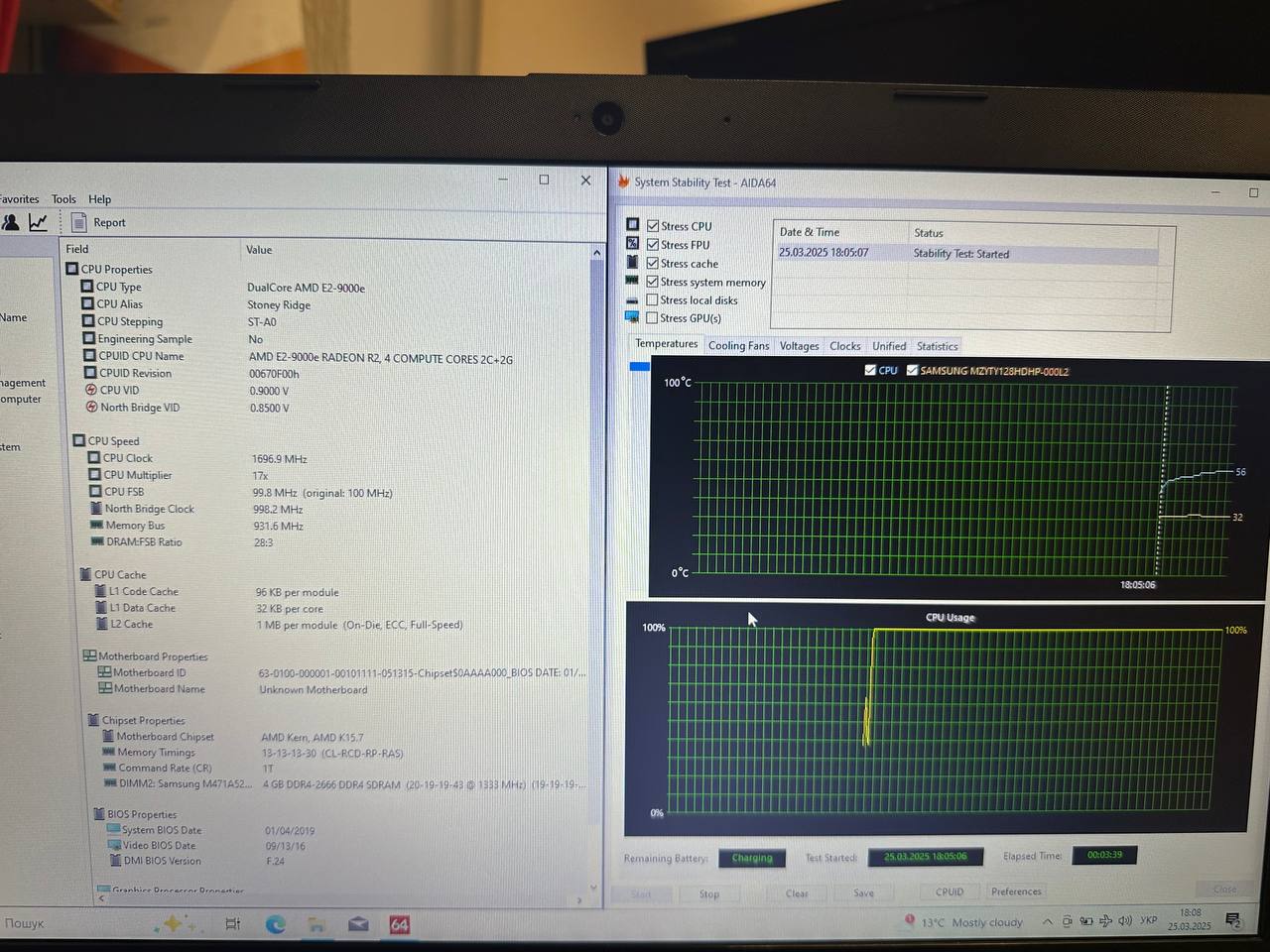Click the list's scroll up arrow
The width and height of the screenshot is (1270, 952).
596,253
